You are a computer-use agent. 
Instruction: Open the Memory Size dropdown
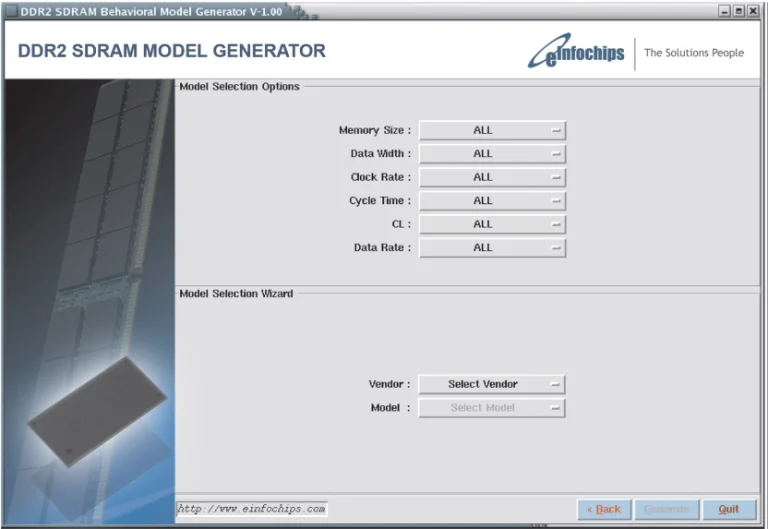point(492,130)
